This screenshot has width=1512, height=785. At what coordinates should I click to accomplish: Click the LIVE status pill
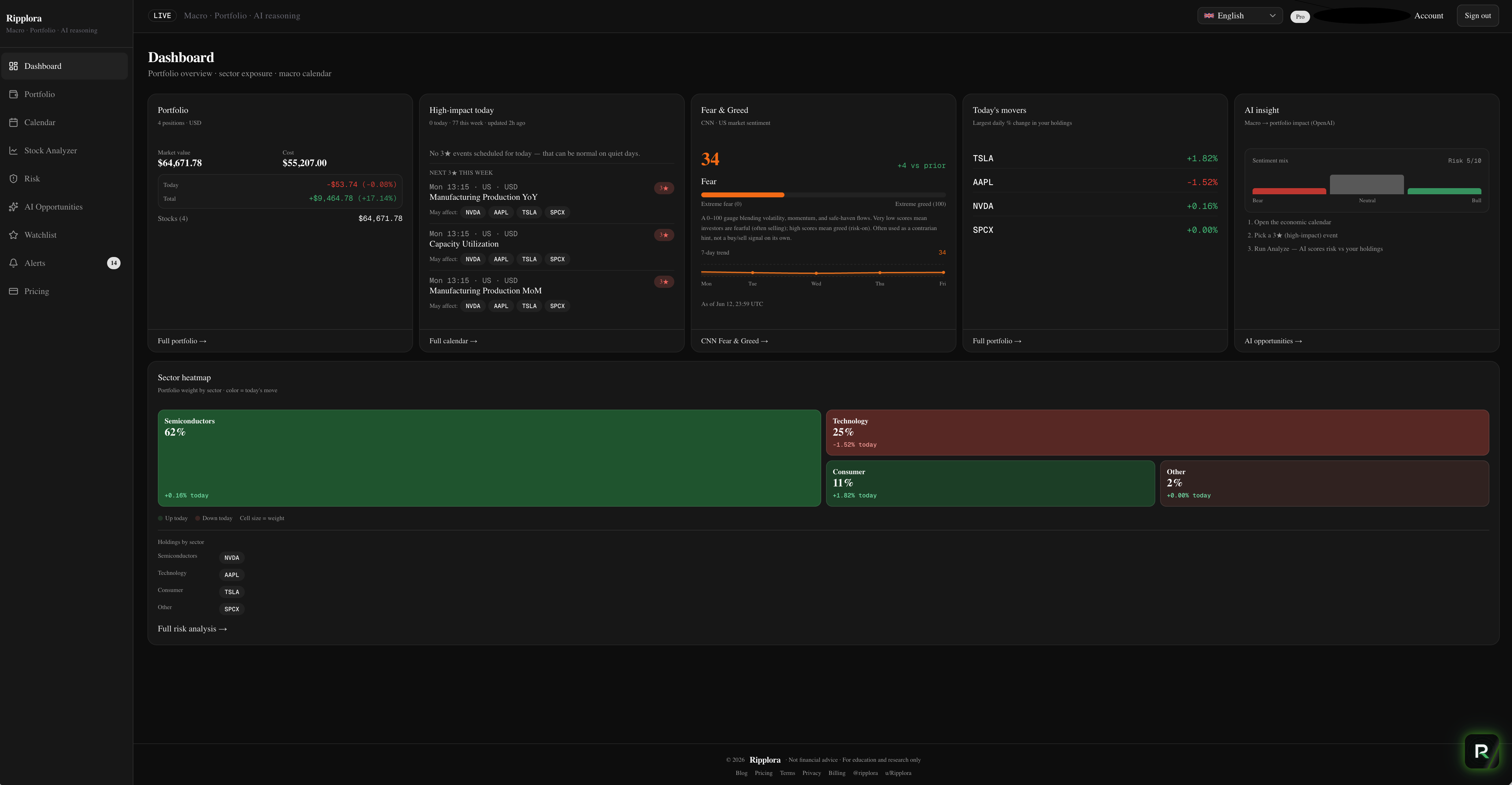click(x=162, y=16)
